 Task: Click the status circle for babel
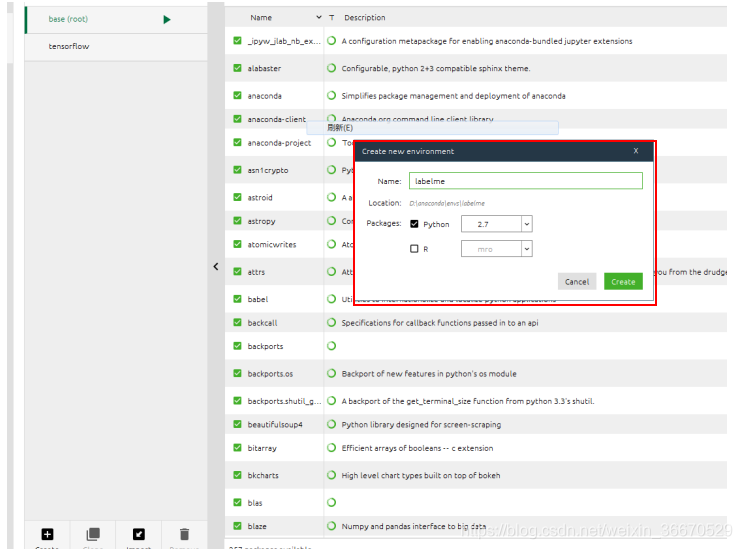pyautogui.click(x=332, y=299)
